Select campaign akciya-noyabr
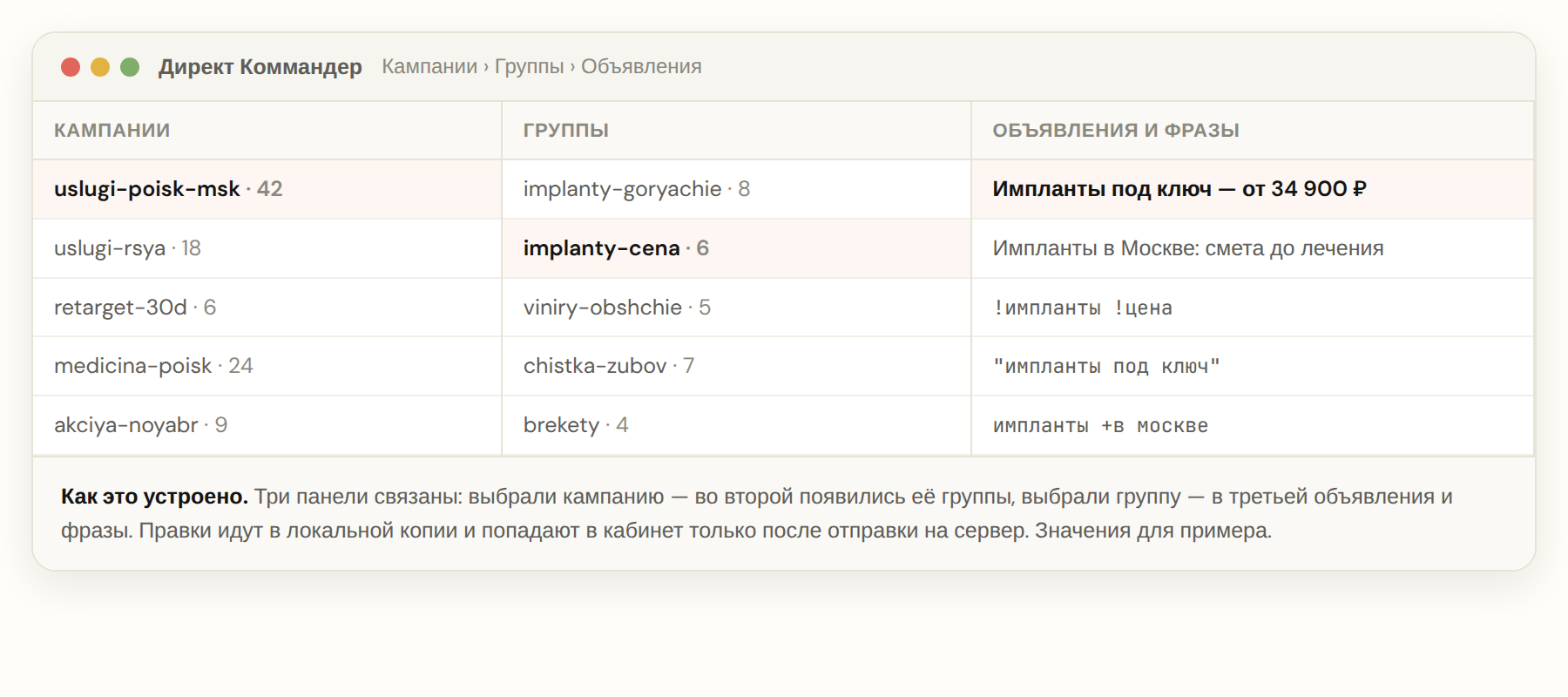This screenshot has height=697, width=1568. point(267,425)
